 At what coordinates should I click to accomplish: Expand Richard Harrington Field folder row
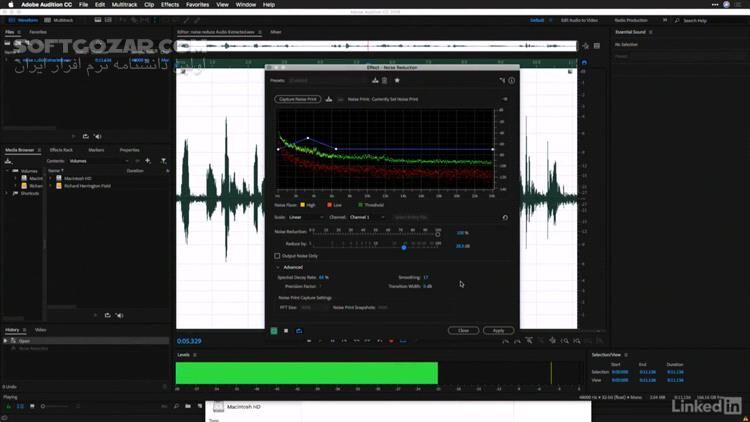(x=51, y=186)
